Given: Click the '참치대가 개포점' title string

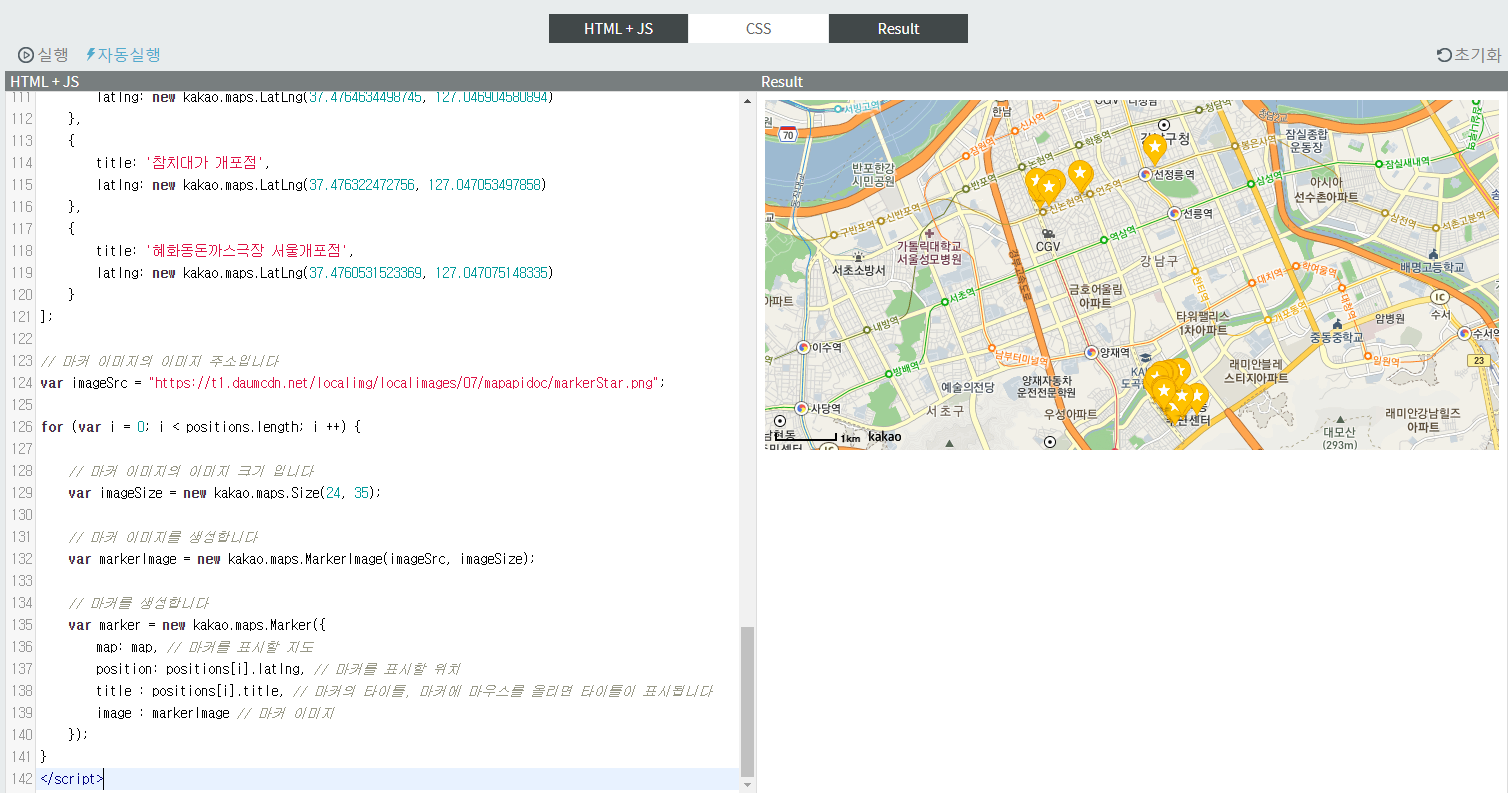Looking at the screenshot, I should pyautogui.click(x=207, y=163).
